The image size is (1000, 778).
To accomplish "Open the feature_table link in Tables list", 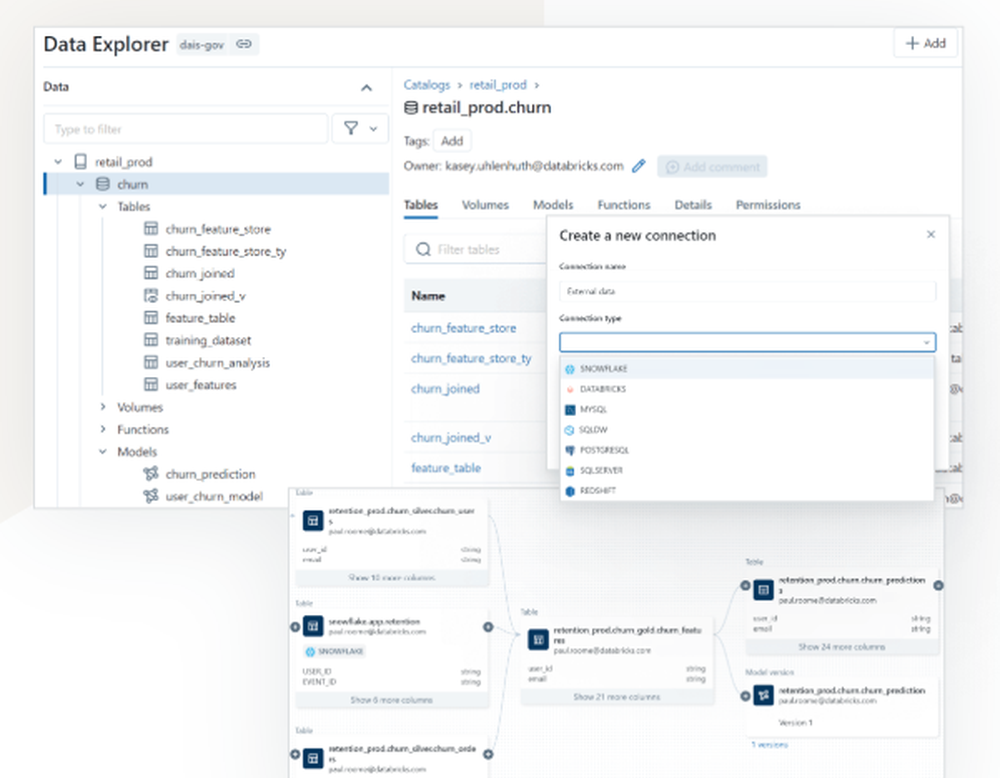I will click(446, 468).
